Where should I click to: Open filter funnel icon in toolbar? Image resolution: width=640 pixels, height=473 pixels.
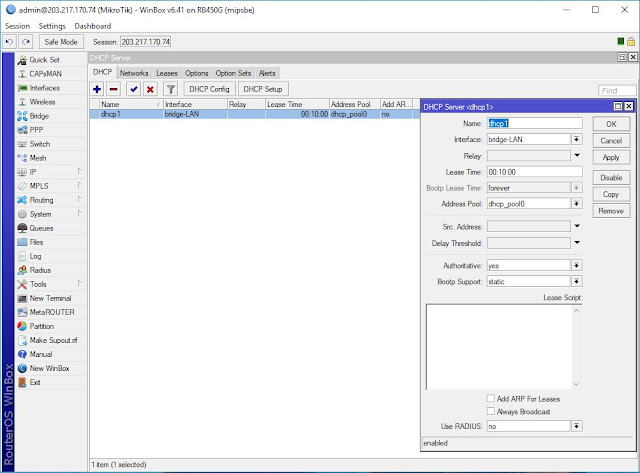coord(171,89)
